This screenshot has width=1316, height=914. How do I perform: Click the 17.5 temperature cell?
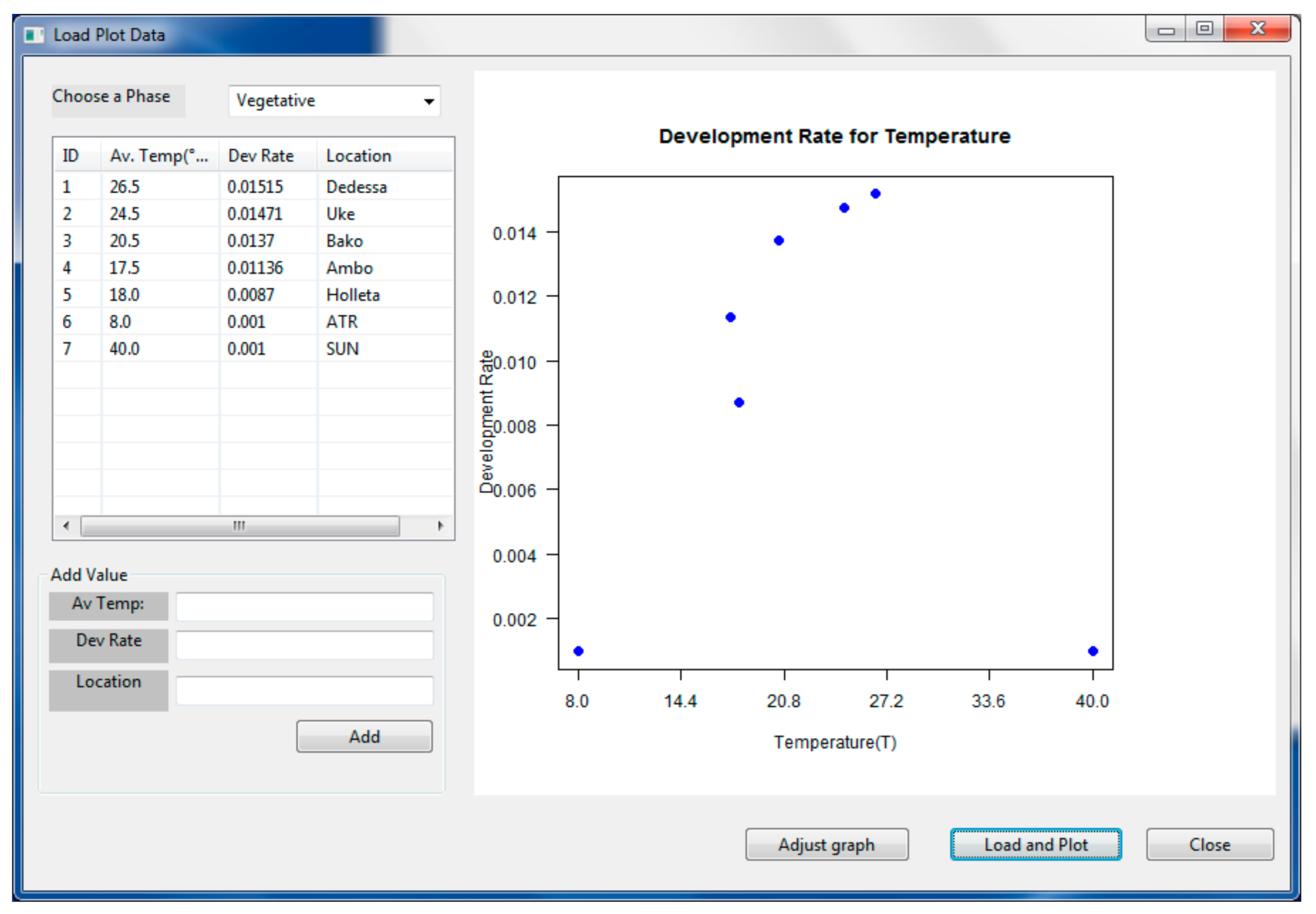click(x=124, y=268)
